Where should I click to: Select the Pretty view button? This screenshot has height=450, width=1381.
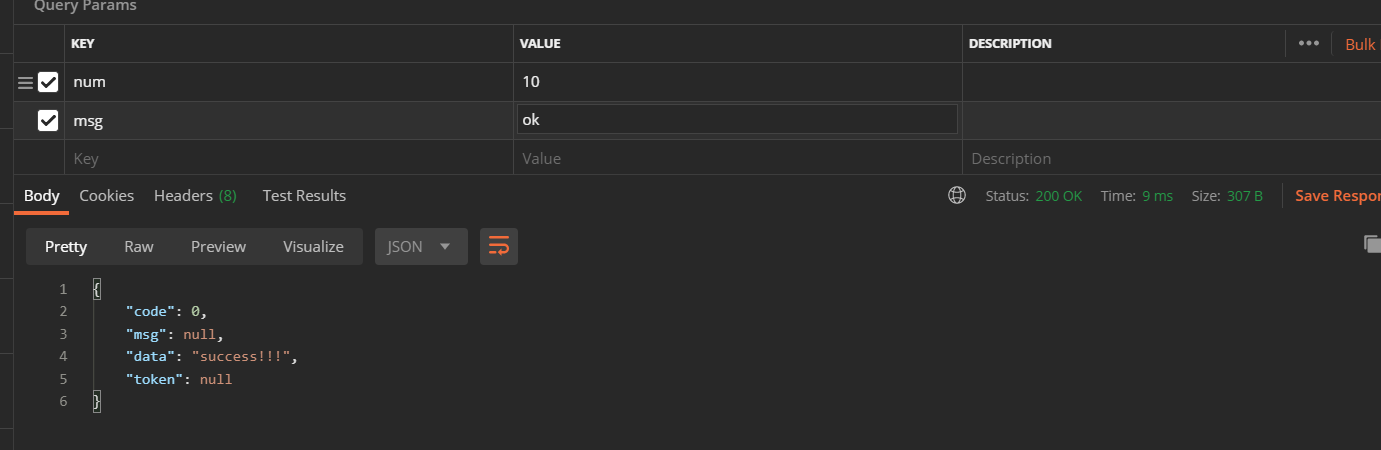coord(66,246)
